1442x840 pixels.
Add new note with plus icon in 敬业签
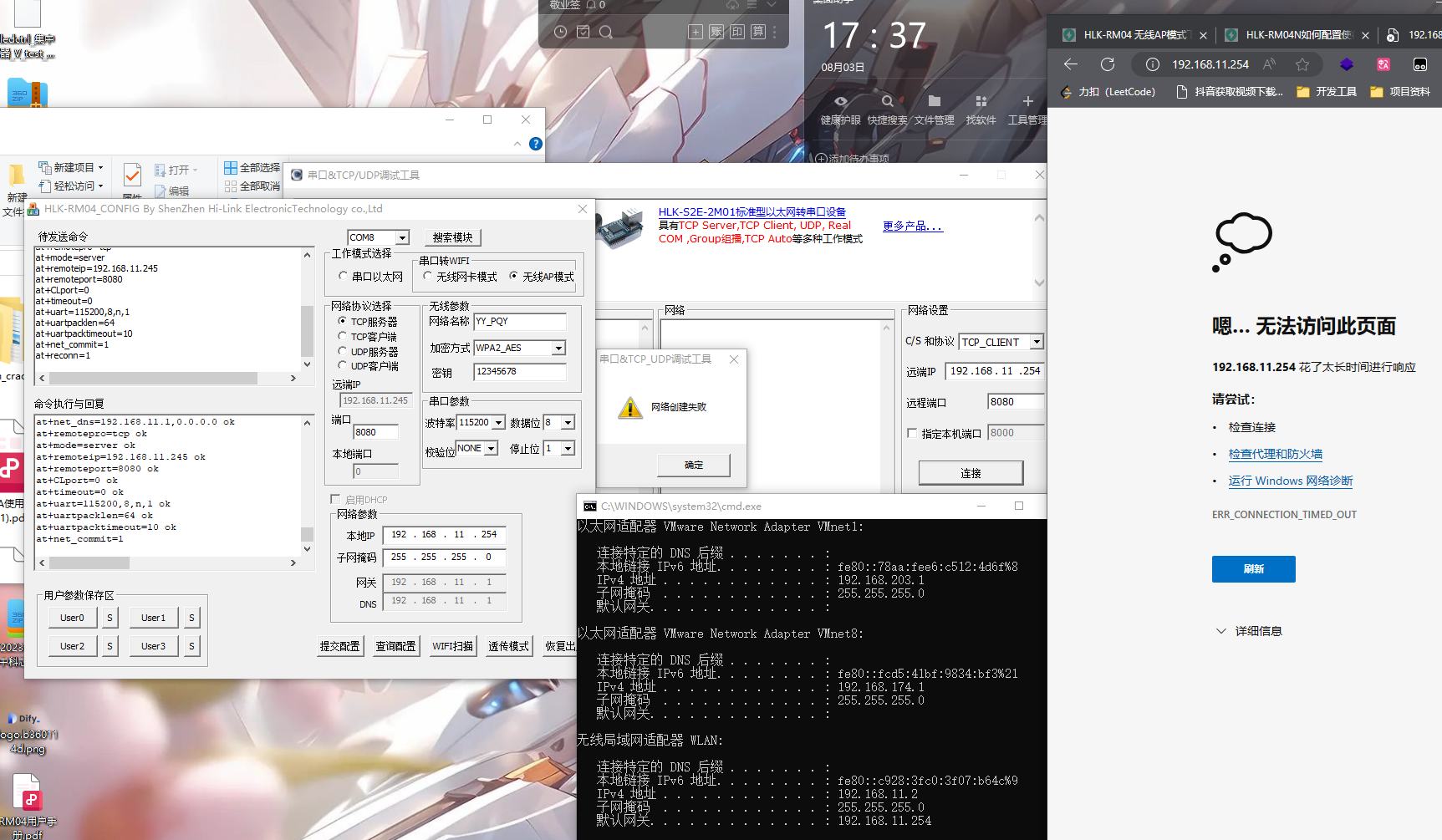tap(696, 32)
